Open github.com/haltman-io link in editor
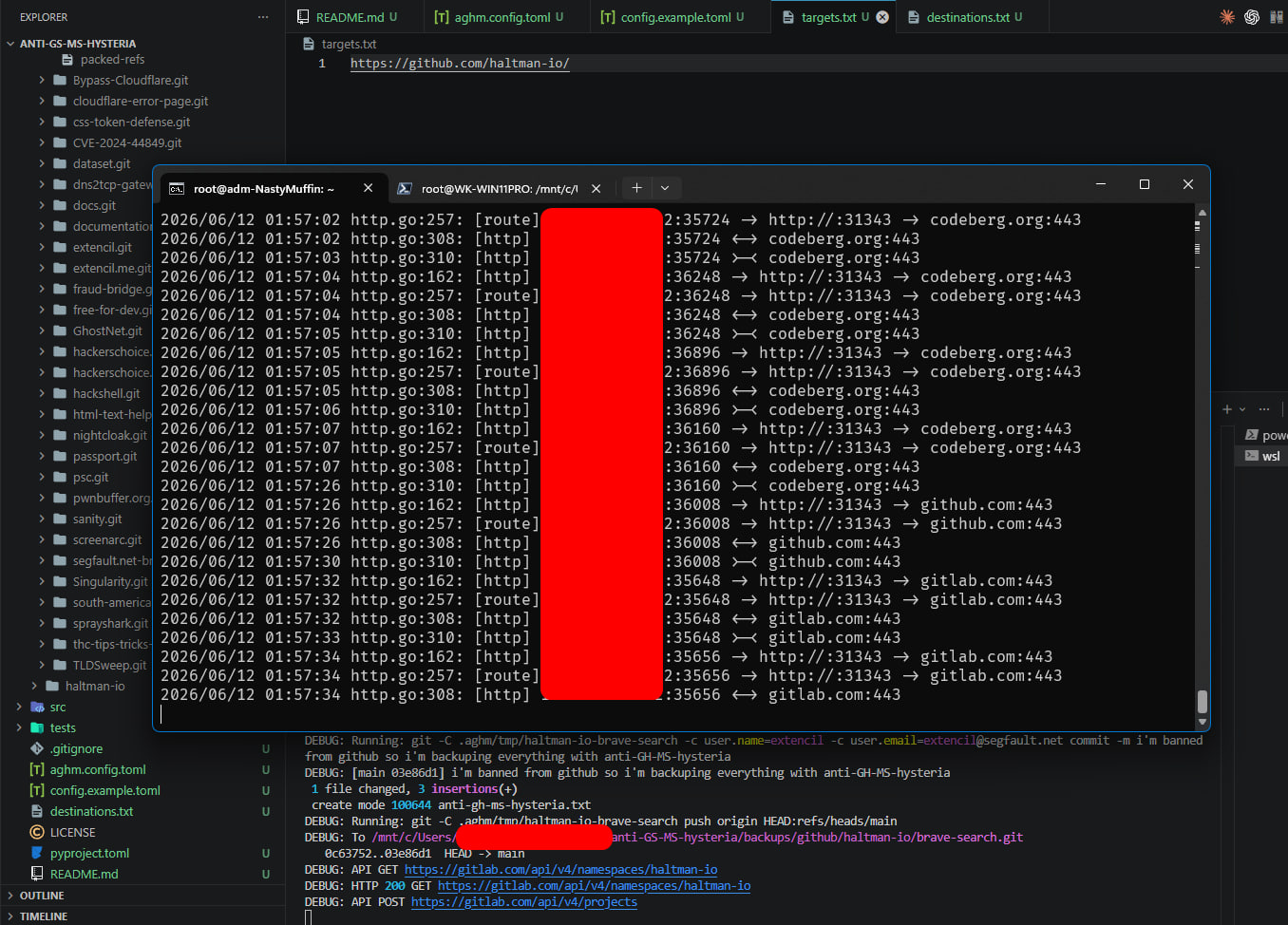 pos(460,63)
